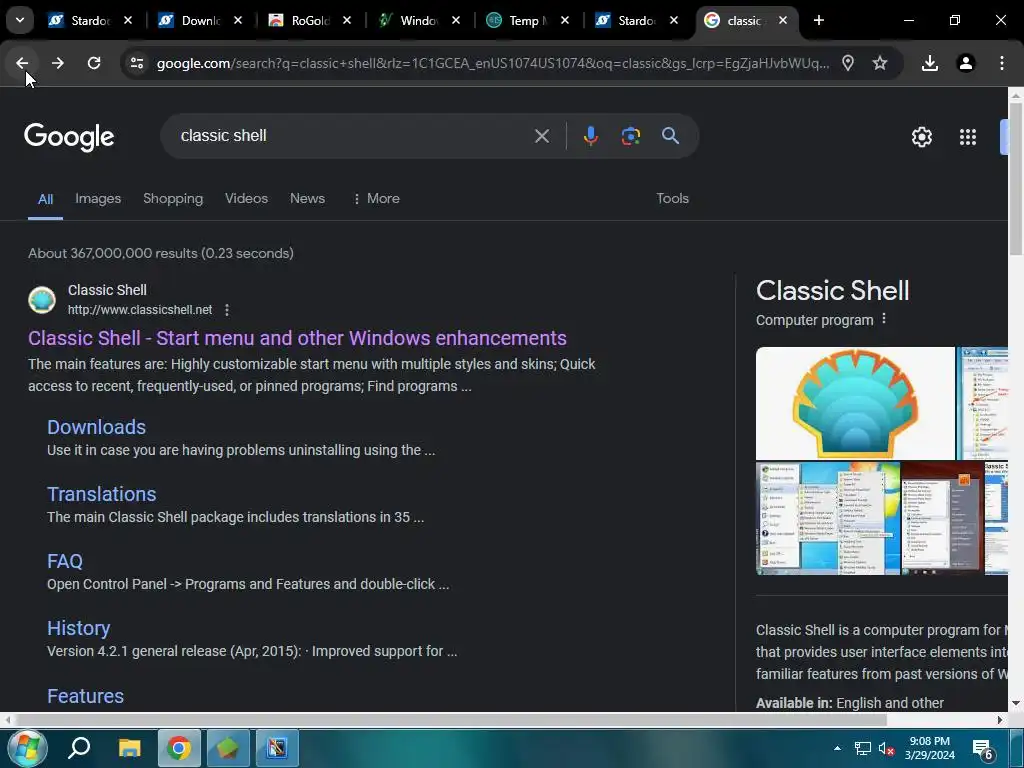Open the Features sitelink
The width and height of the screenshot is (1024, 768).
86,696
